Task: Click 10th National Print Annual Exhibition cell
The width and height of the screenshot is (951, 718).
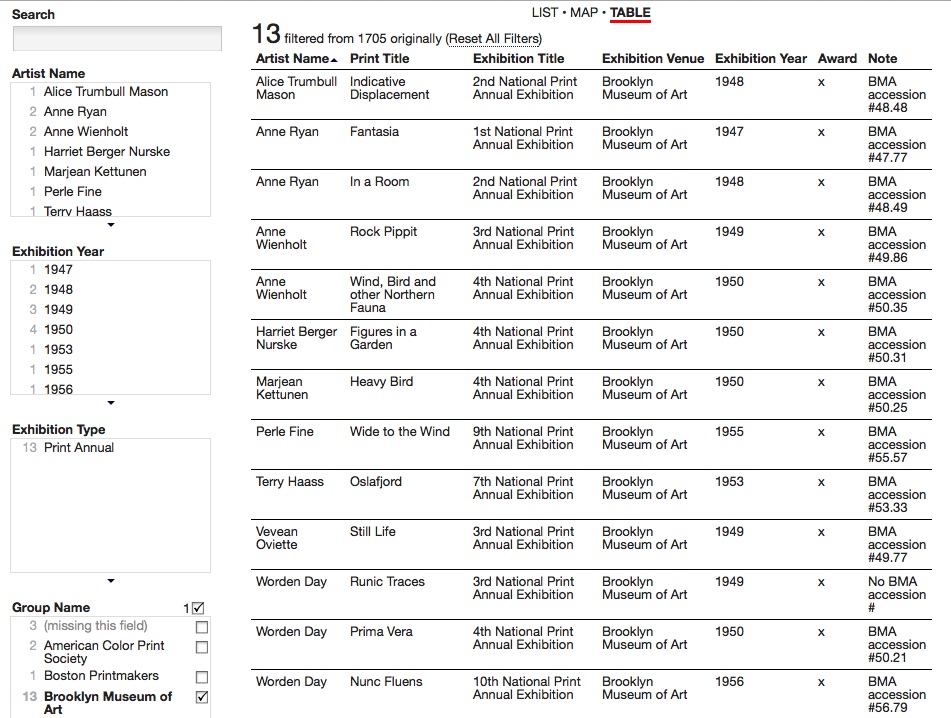Action: point(526,688)
